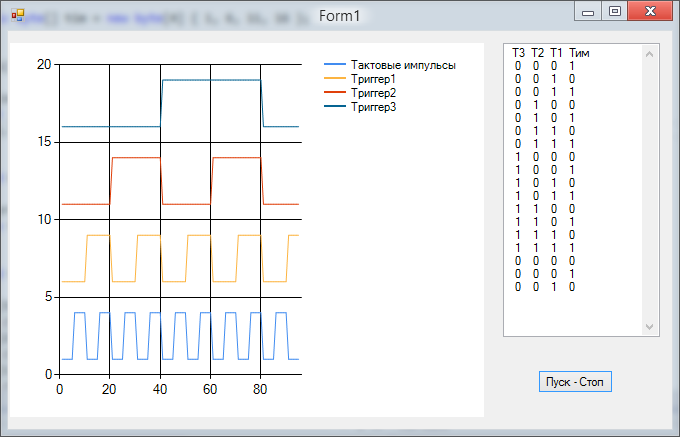The width and height of the screenshot is (680, 437).
Task: Click the Form1 application icon in title bar
Action: click(x=17, y=15)
